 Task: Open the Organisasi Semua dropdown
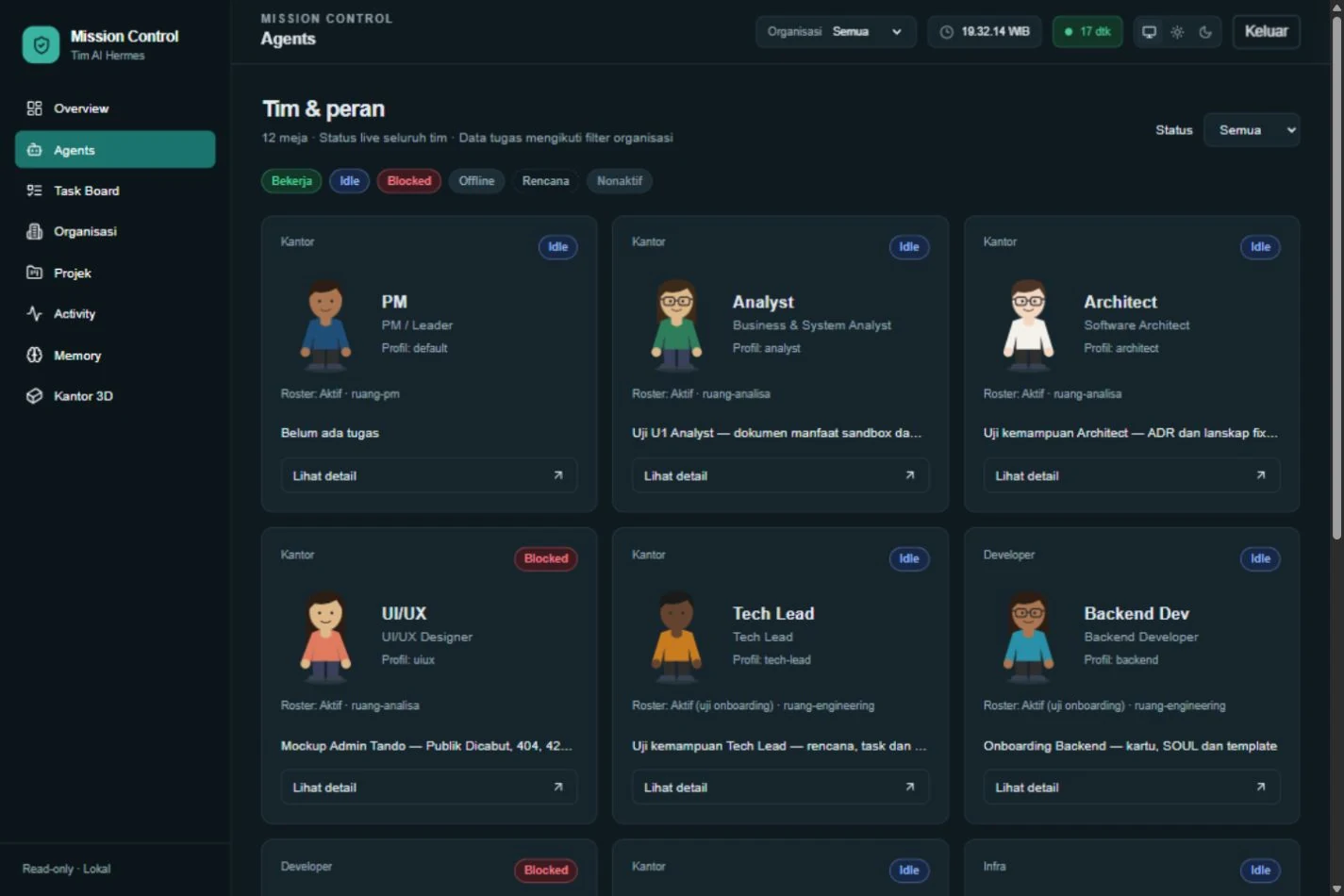pyautogui.click(x=836, y=32)
